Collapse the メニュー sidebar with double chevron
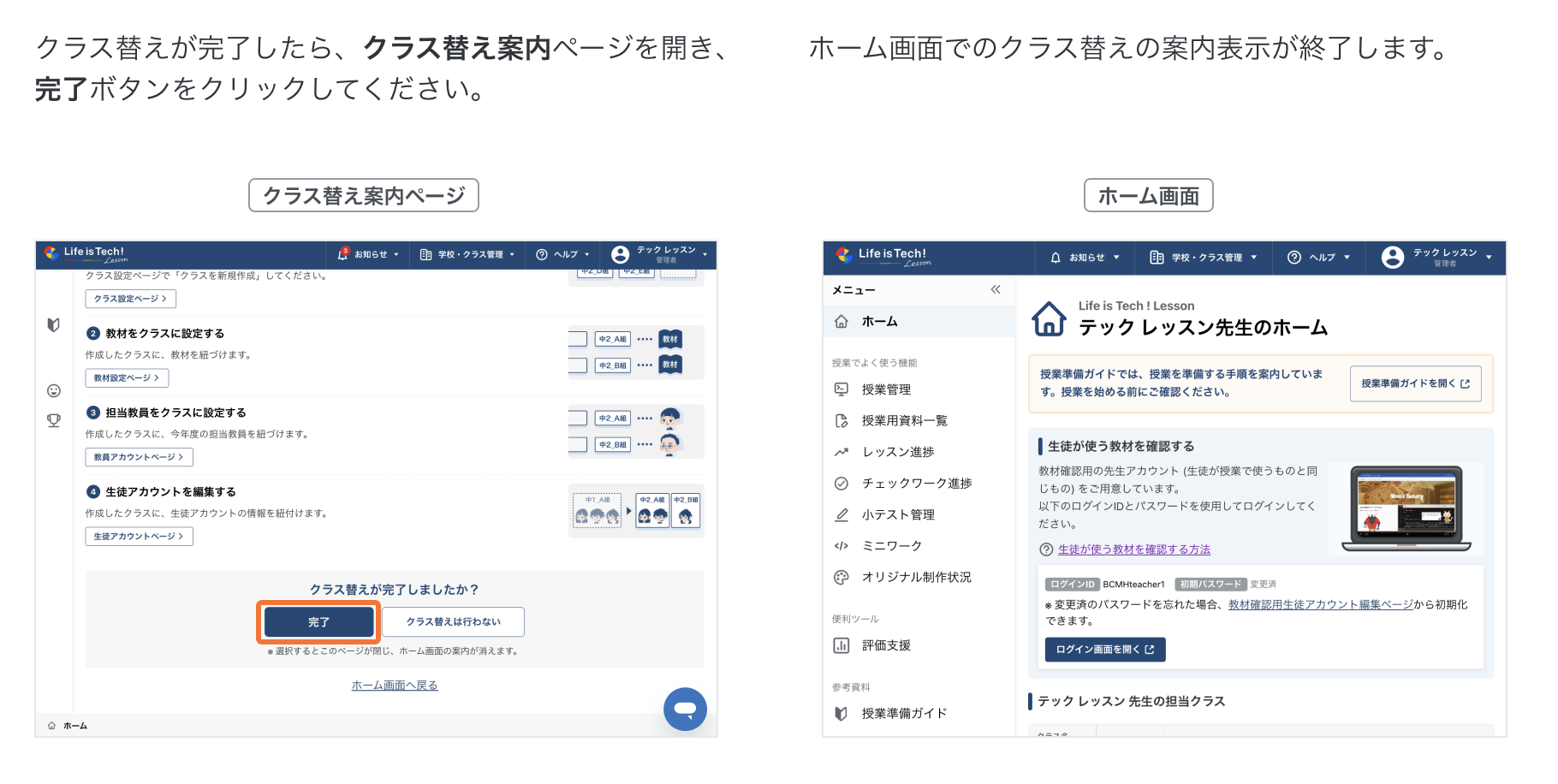1558x784 pixels. coord(996,289)
